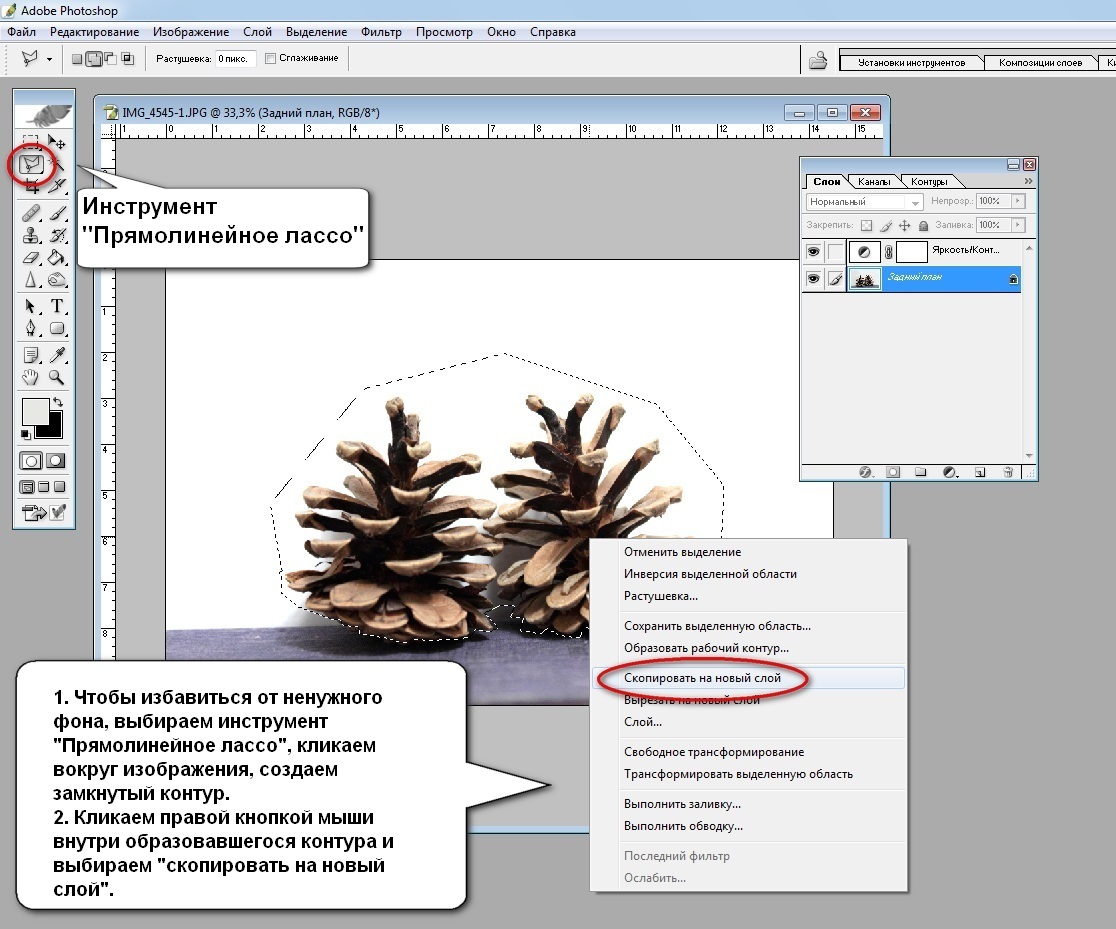Open the tool preset picker arrow
This screenshot has height=929, width=1116.
[49, 59]
